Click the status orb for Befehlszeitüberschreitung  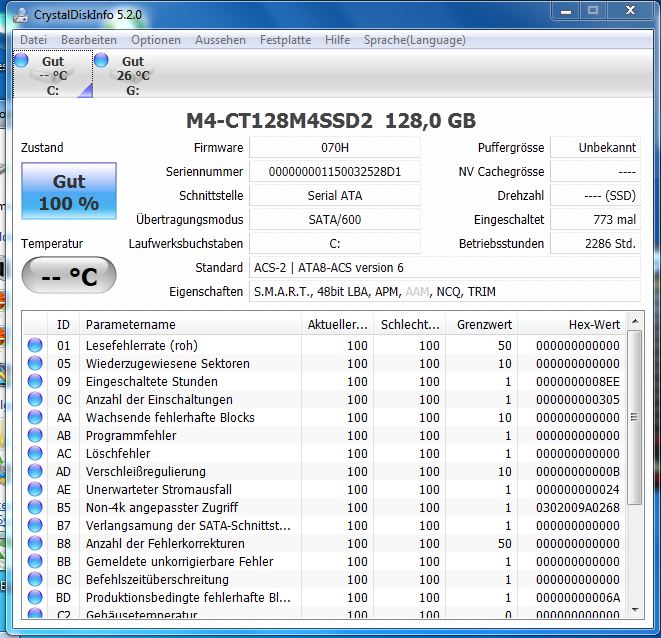coord(35,579)
